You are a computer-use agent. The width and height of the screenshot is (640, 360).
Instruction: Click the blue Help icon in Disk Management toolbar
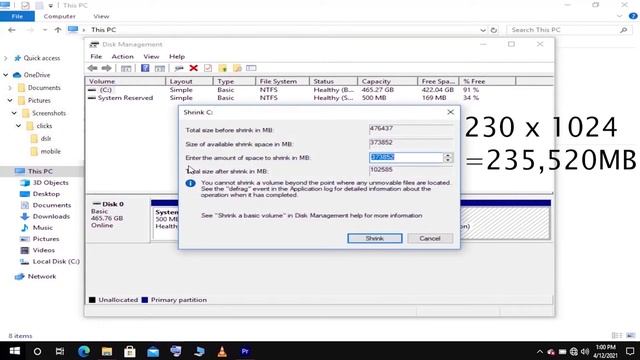[145, 68]
